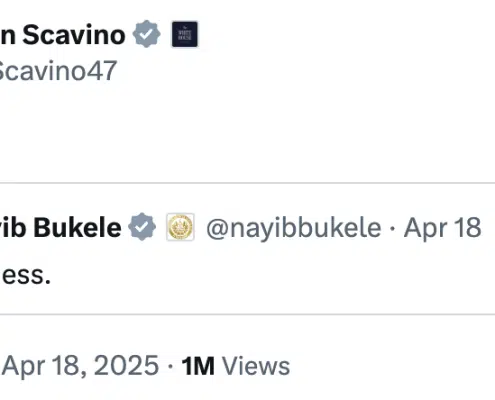The image size is (495, 400).
Task: Open the White House affiliation badge
Action: 185,34
